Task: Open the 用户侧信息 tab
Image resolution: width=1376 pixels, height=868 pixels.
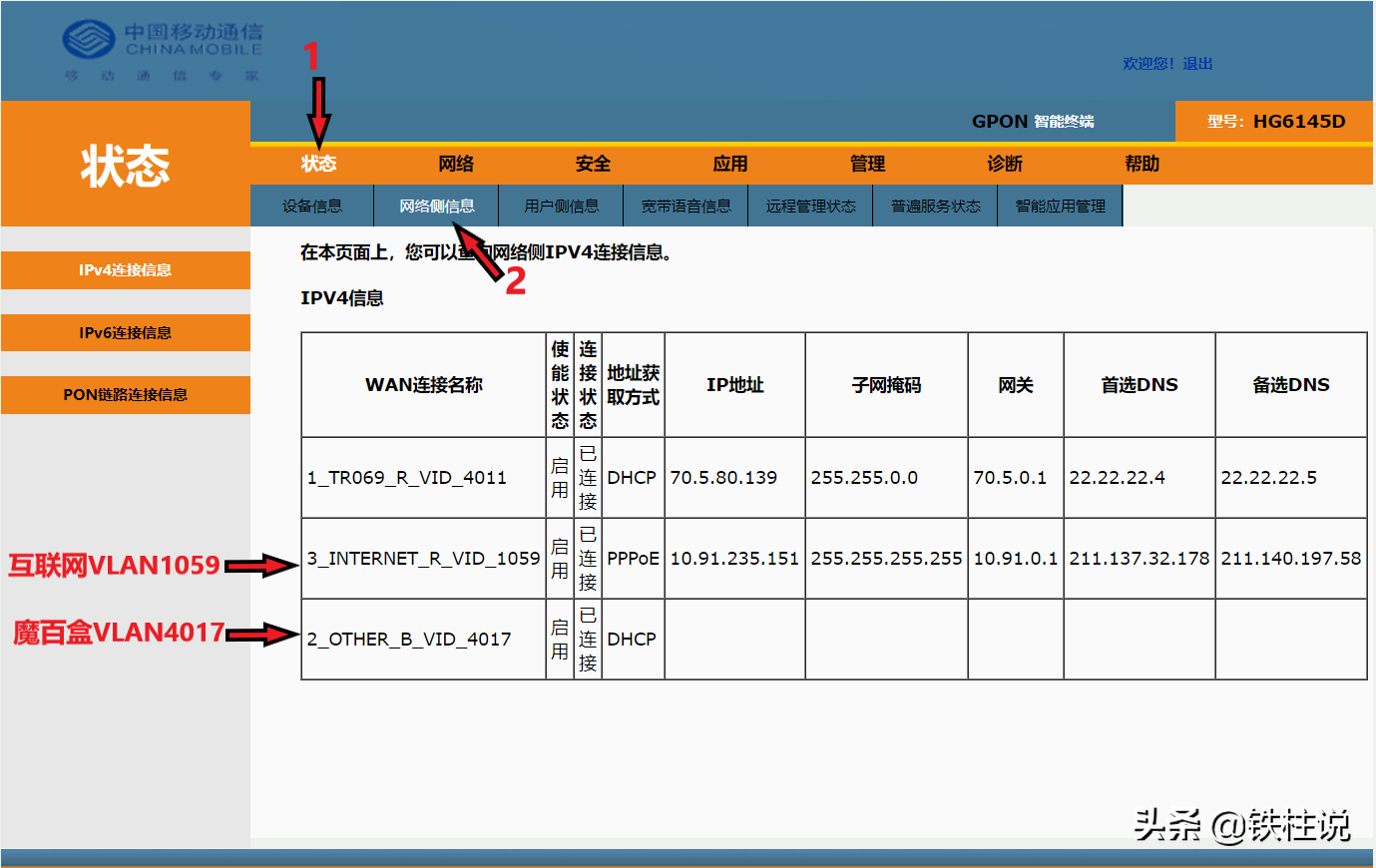Action: click(562, 205)
